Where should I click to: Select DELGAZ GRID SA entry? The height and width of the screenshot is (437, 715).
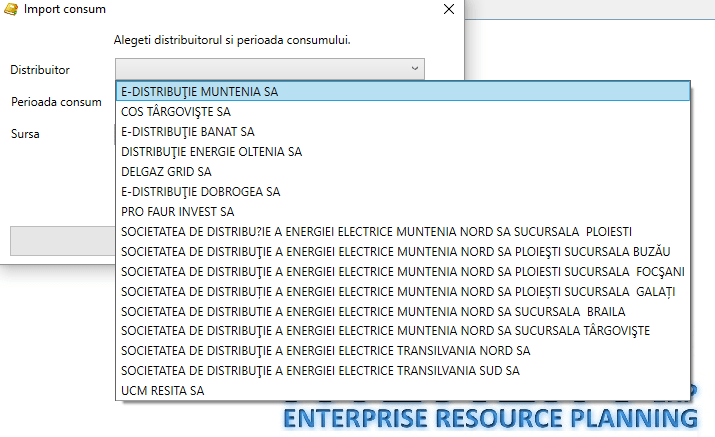point(403,172)
